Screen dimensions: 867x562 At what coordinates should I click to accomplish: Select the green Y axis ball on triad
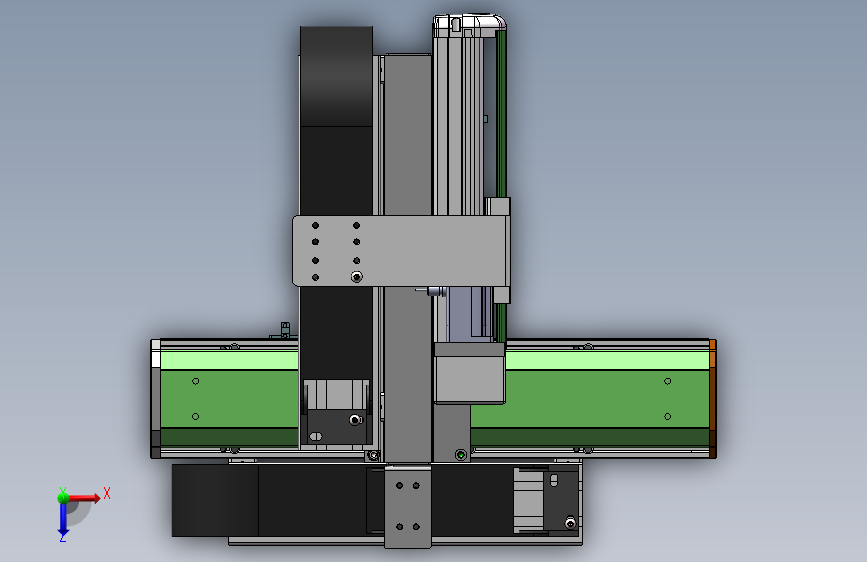pyautogui.click(x=63, y=498)
